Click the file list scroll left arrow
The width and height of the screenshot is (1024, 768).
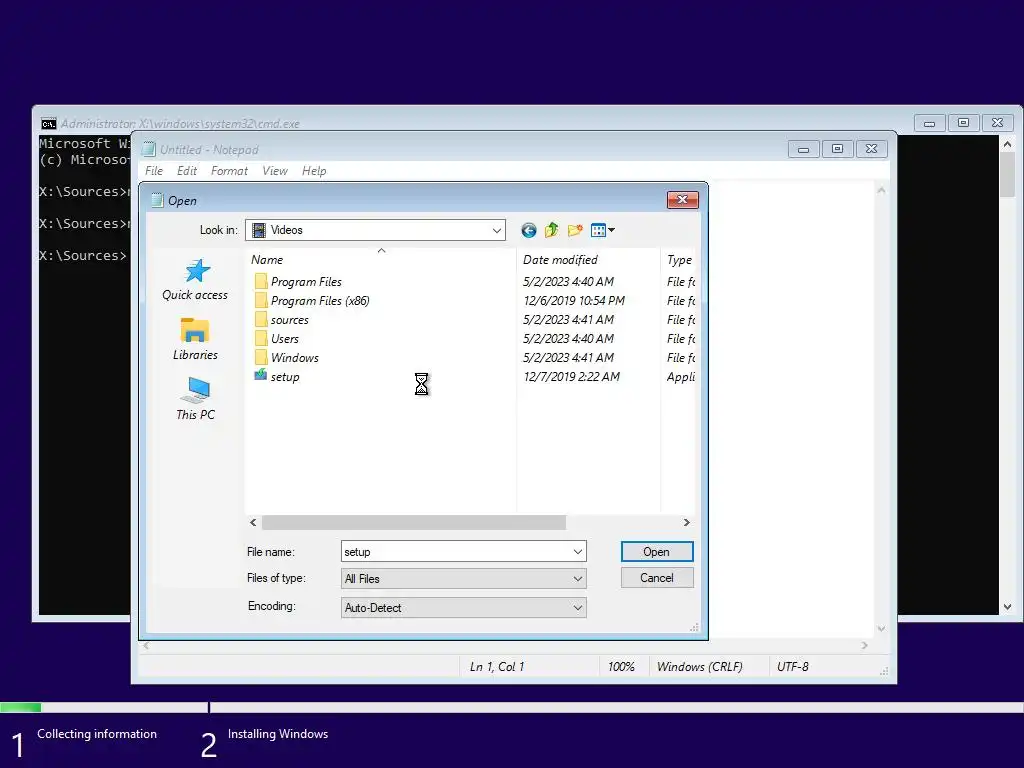pos(253,522)
